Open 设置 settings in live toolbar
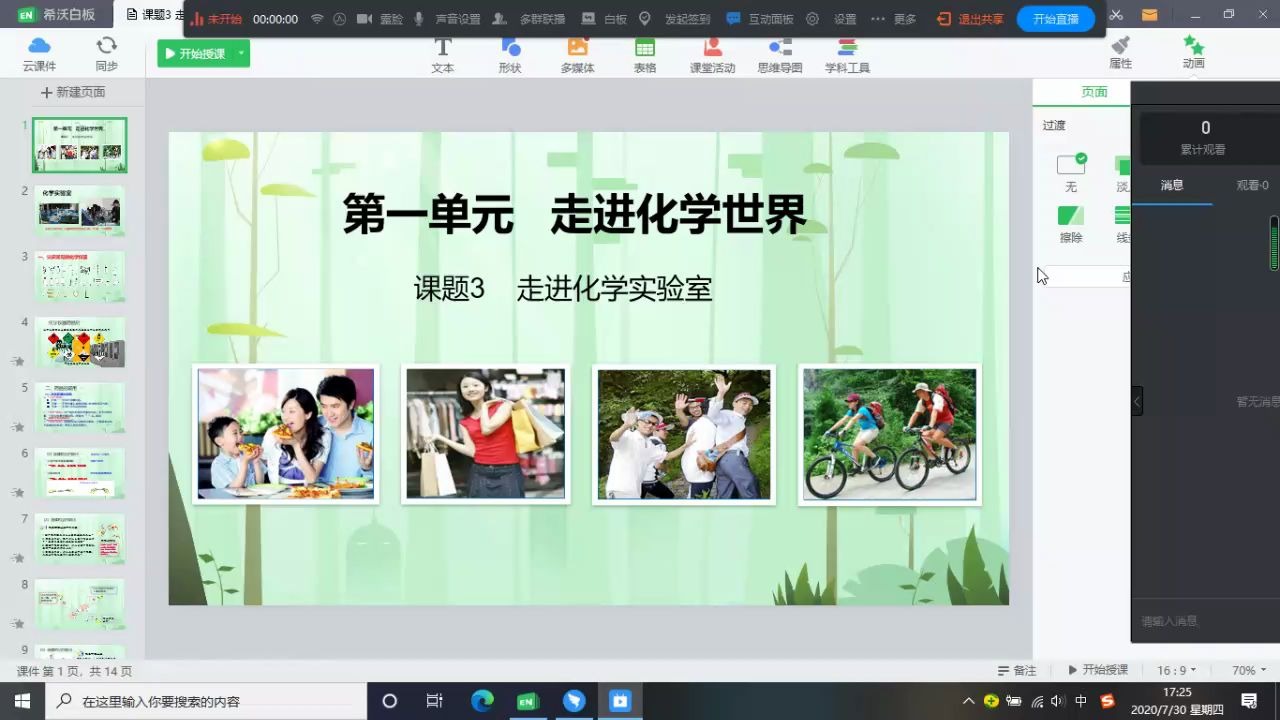The height and width of the screenshot is (720, 1280). click(832, 19)
